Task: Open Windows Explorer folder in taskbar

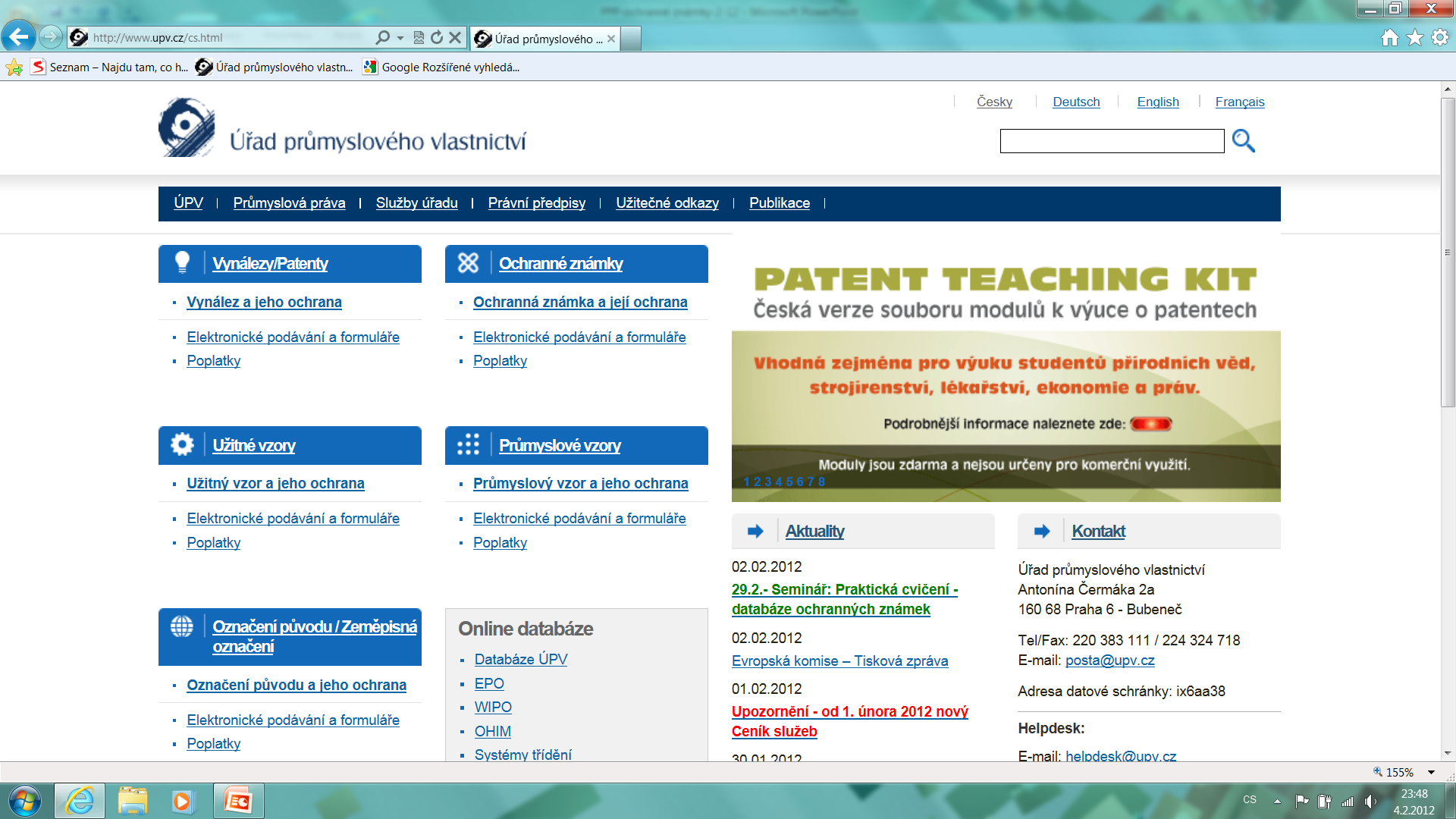Action: tap(133, 801)
